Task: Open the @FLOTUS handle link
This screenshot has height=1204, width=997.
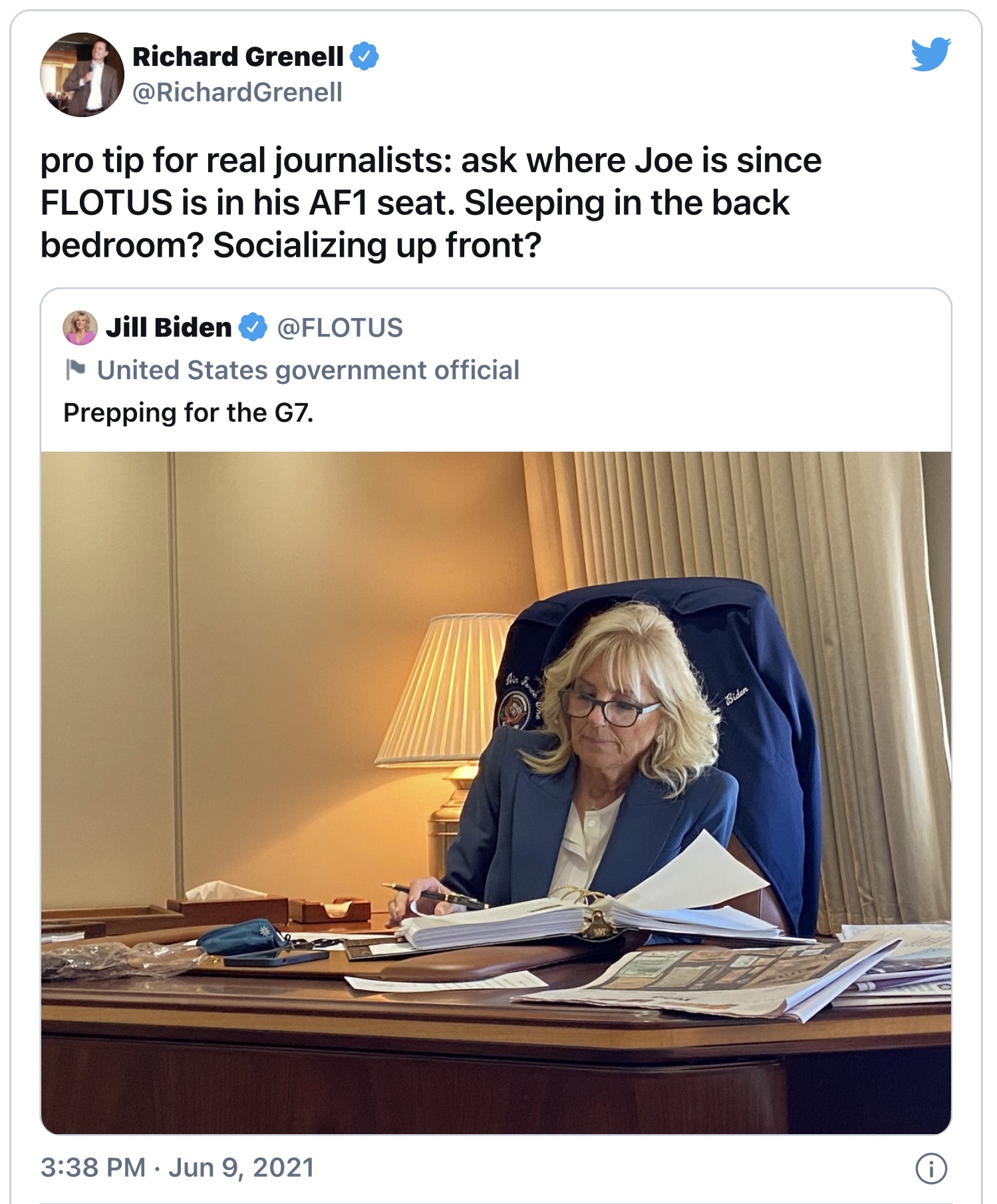Action: click(340, 327)
